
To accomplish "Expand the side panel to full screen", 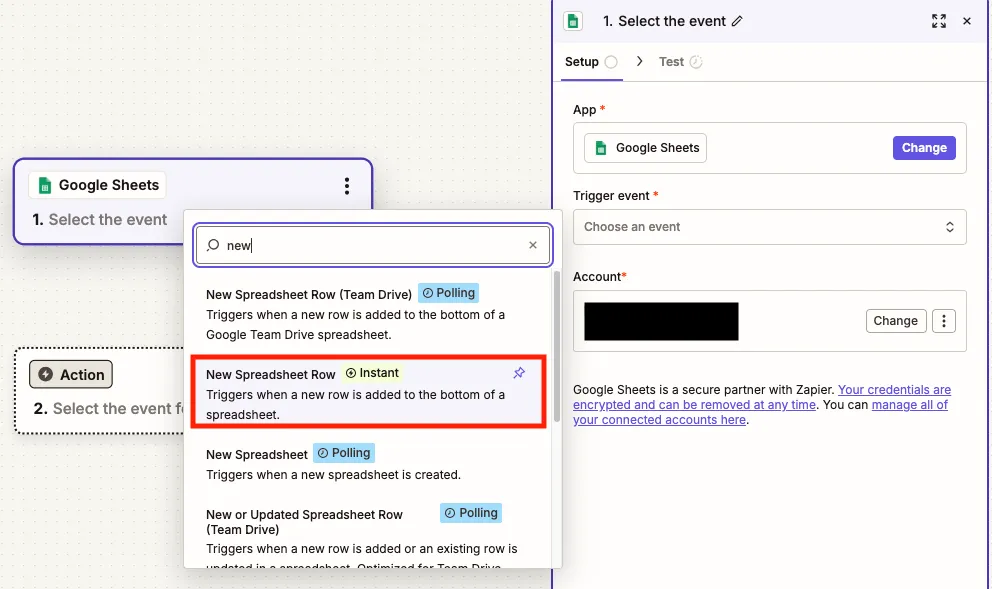I will pos(939,21).
